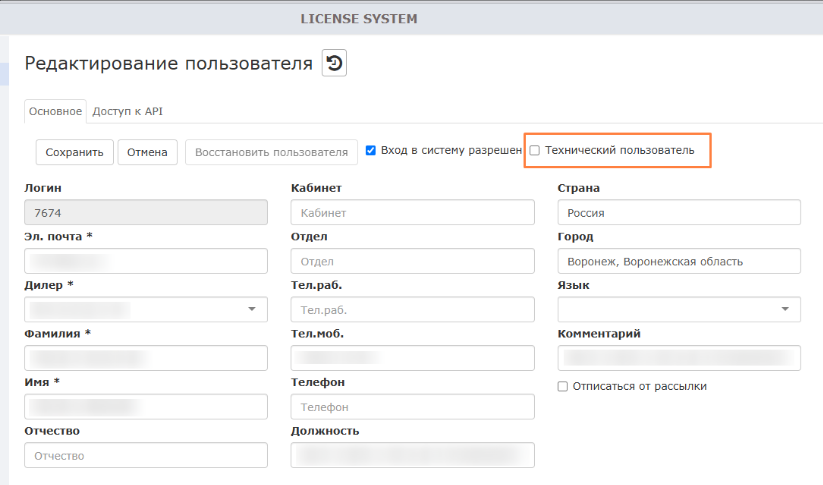Click the 'Восстановить пользователя' button
823x485 pixels.
[271, 152]
